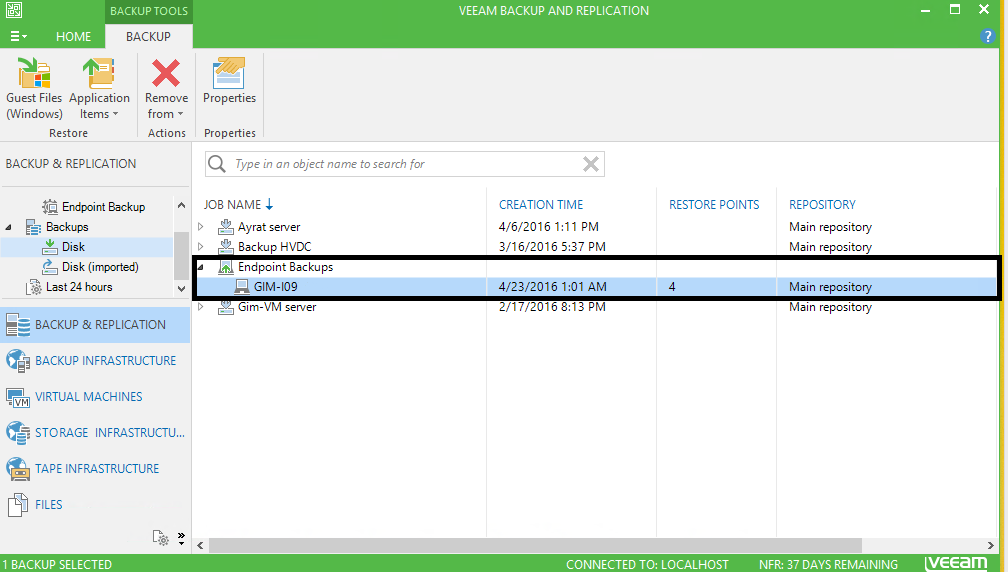Click 2/17/2016 8:13 PM creation time
1008x572 pixels.
pyautogui.click(x=552, y=307)
